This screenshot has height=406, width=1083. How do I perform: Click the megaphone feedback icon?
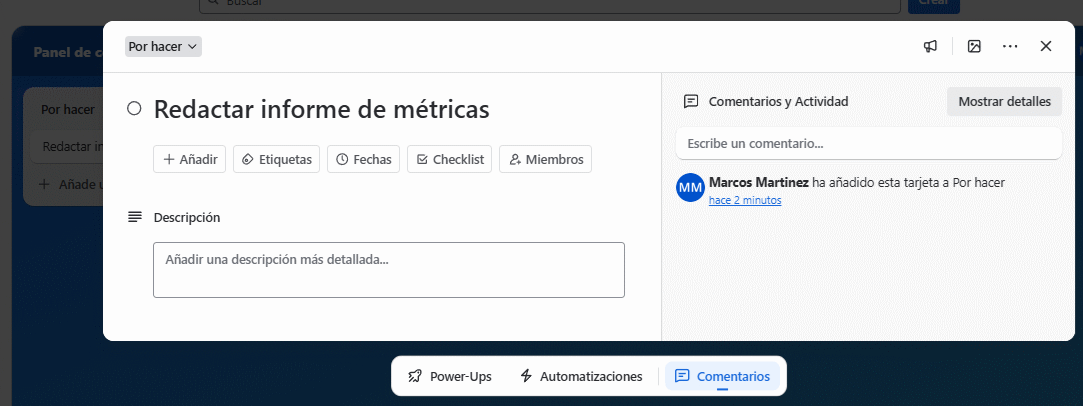930,46
